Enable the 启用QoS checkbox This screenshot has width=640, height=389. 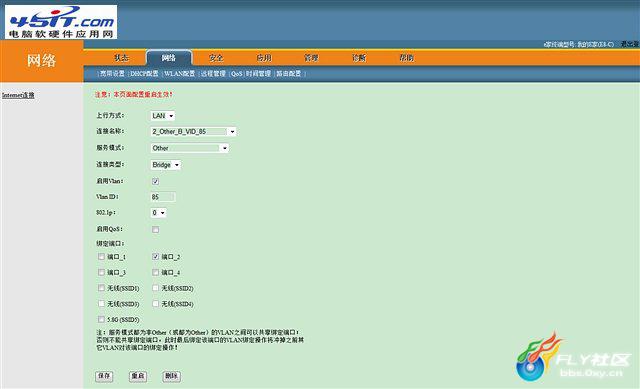tap(156, 229)
